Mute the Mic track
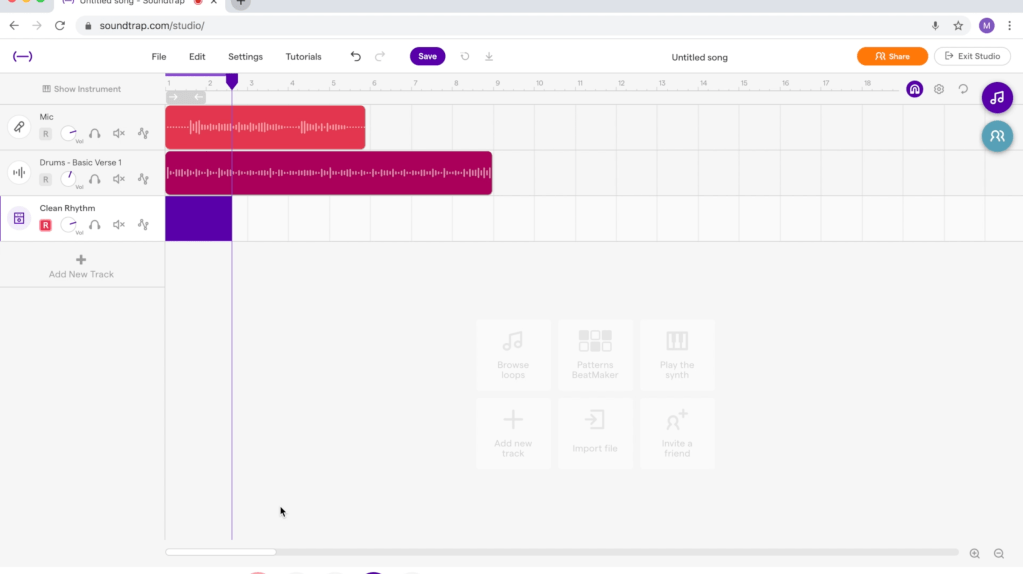This screenshot has height=574, width=1023. [119, 133]
